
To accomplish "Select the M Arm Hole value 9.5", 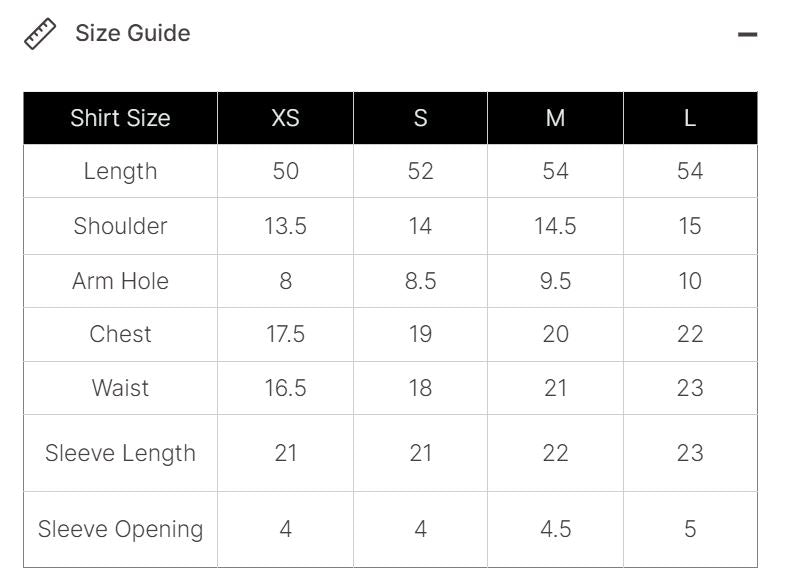I will pyautogui.click(x=555, y=281).
